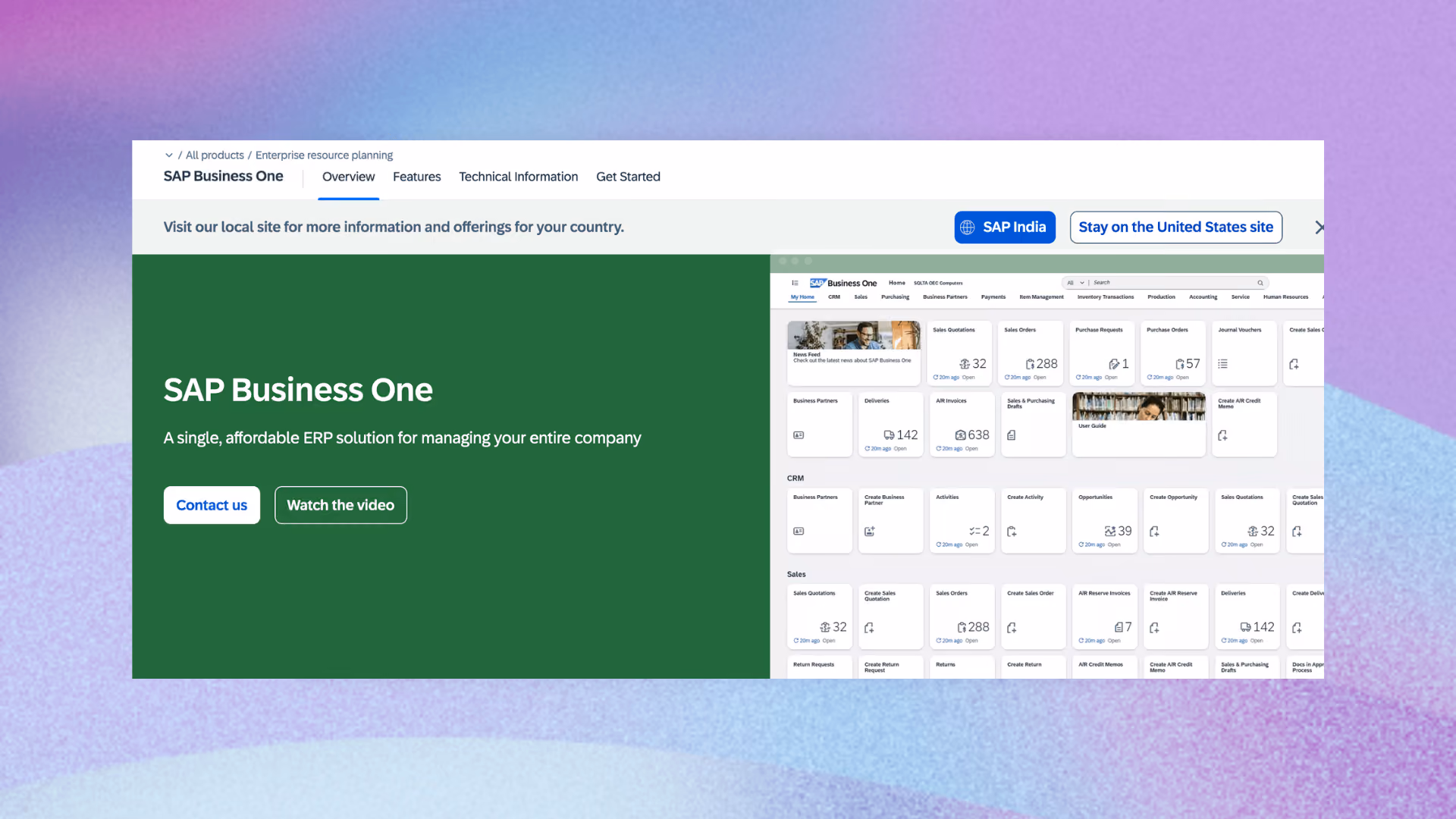Click the Journal Vouchers list icon
Viewport: 1456px width, 819px height.
click(x=1222, y=364)
